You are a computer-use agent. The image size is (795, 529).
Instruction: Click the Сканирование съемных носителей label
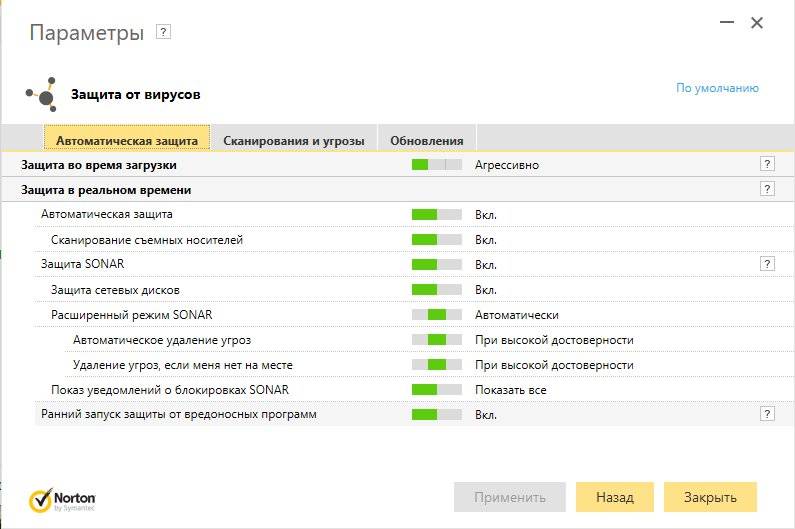coord(147,240)
